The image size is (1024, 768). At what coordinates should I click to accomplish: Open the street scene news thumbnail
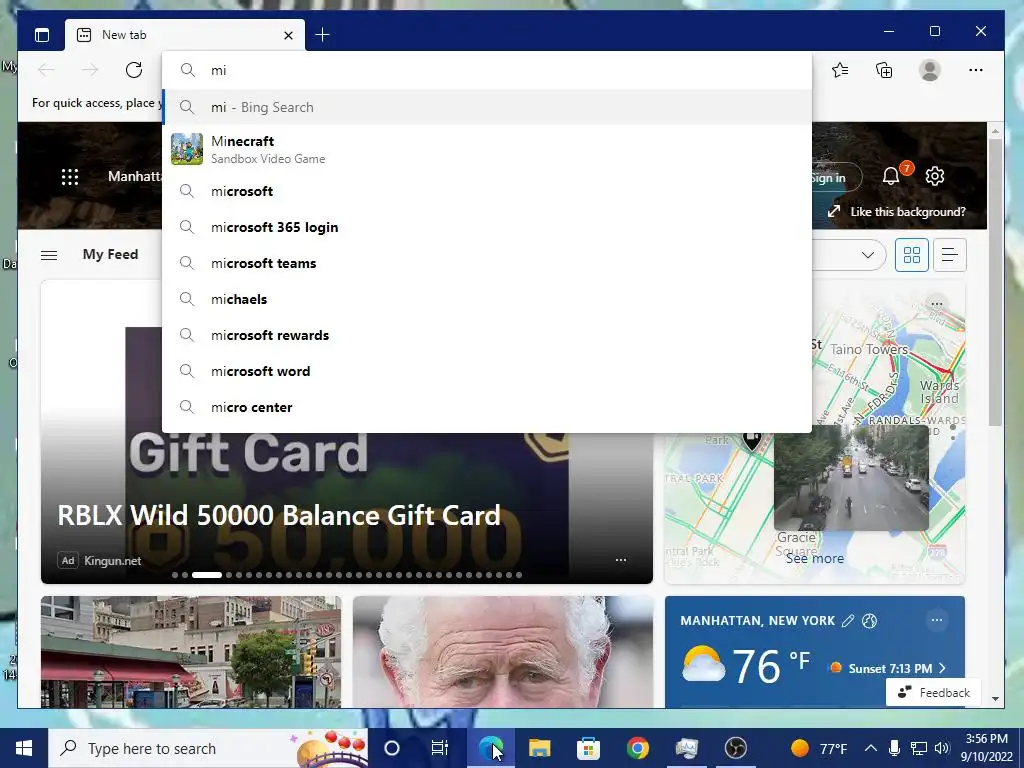pos(191,652)
